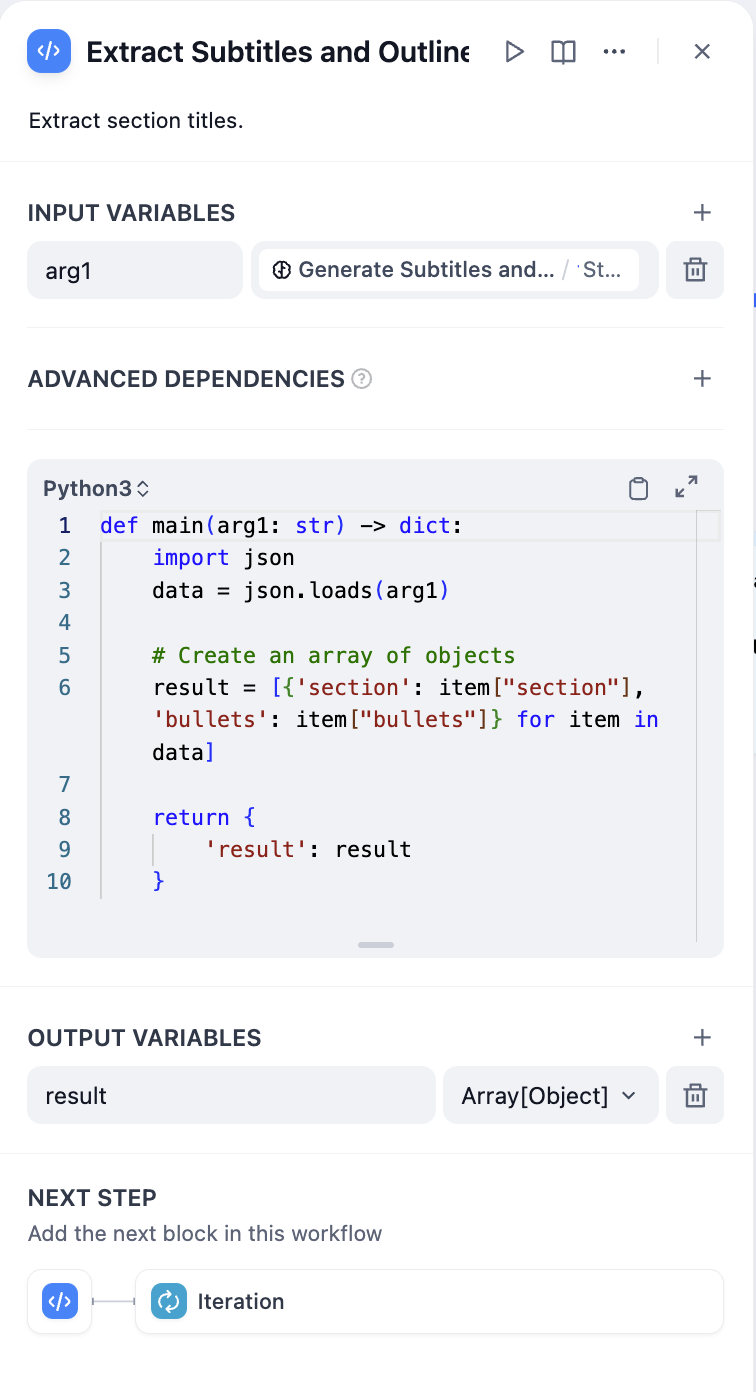Show the Advanced Dependencies help tooltip

point(362,380)
